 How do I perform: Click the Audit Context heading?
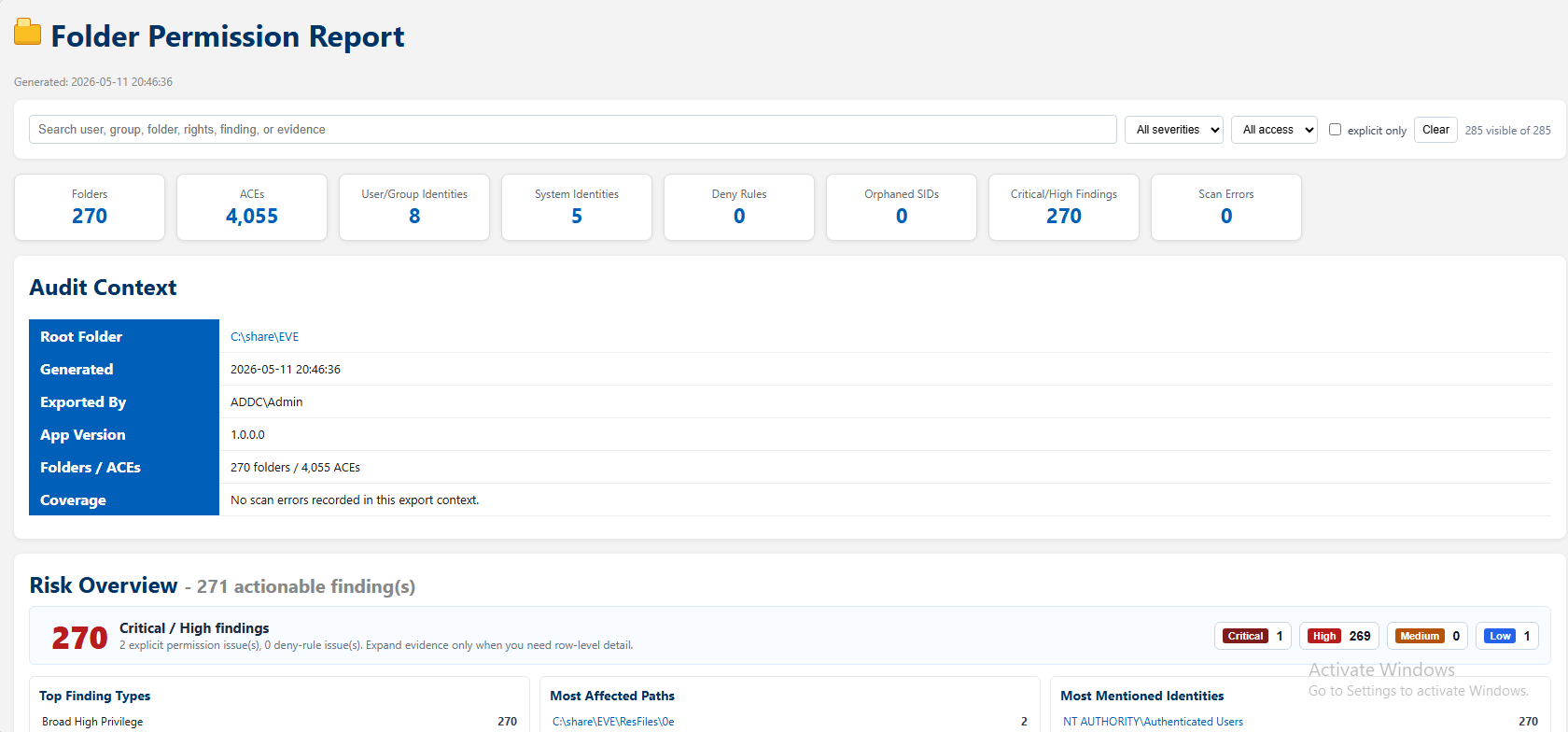(103, 288)
